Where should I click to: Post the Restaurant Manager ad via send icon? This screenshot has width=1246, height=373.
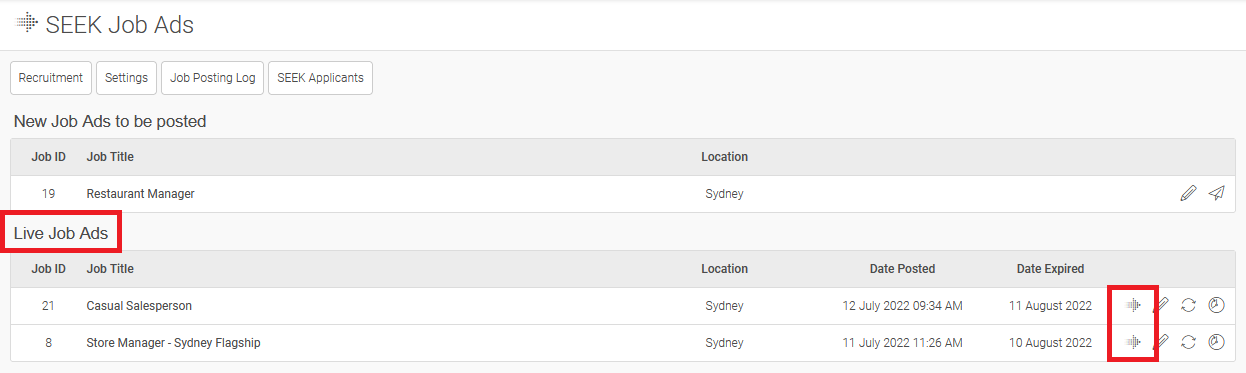1216,194
